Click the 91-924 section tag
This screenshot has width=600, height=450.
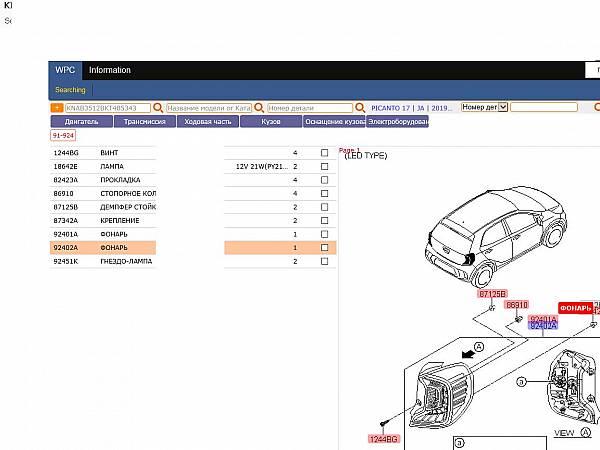[x=63, y=135]
